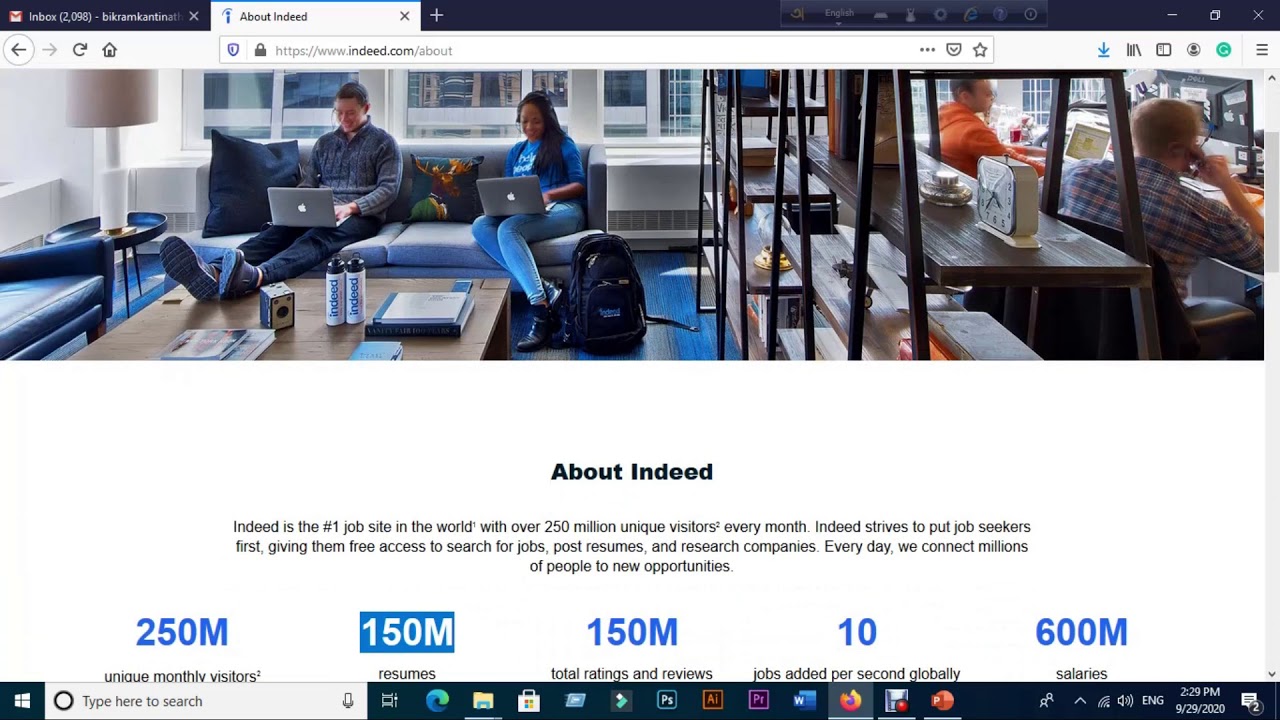Click the scrollbar down arrow
The image size is (1280, 720).
tap(1272, 674)
